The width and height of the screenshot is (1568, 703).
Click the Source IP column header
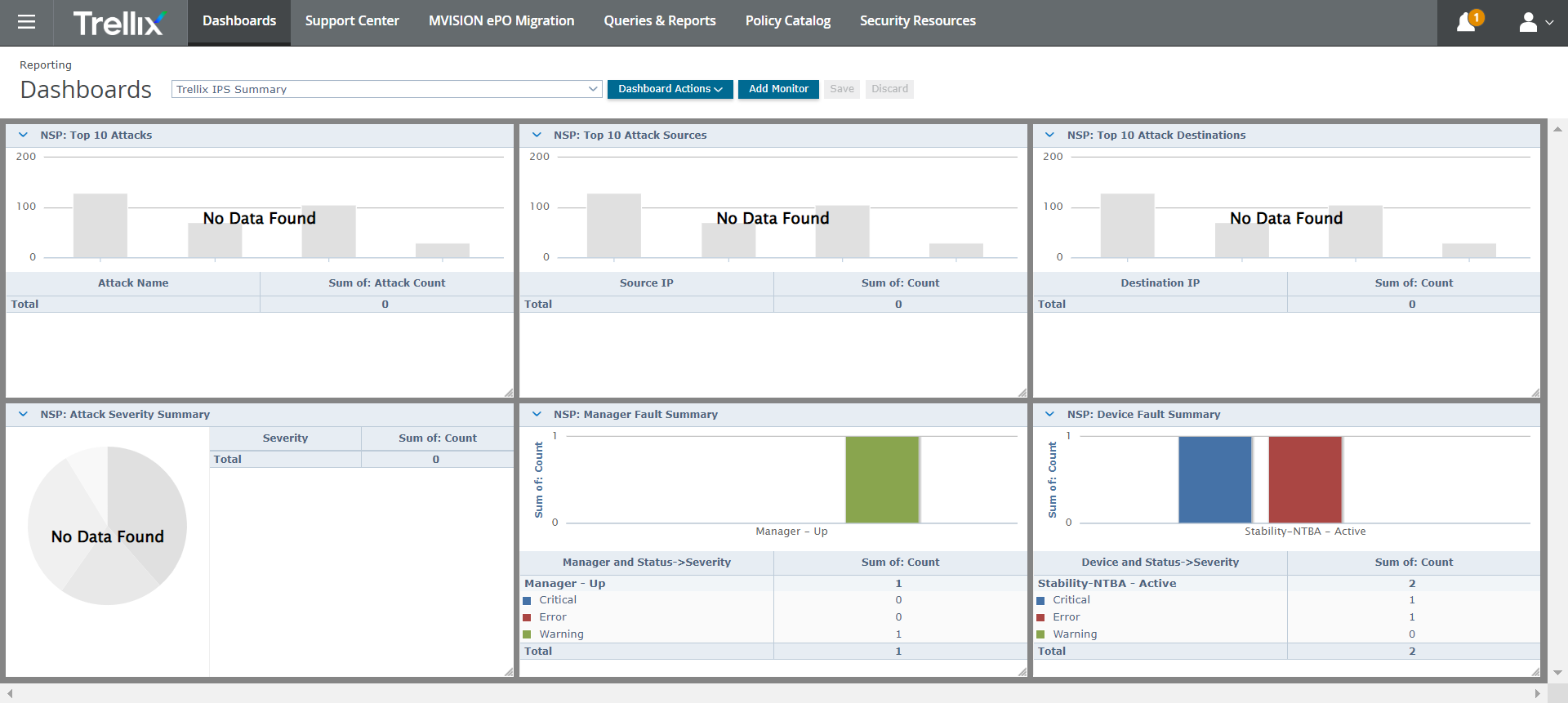[x=647, y=283]
